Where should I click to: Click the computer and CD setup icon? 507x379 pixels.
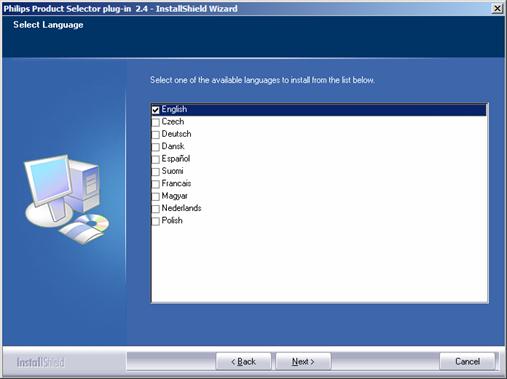[x=67, y=199]
